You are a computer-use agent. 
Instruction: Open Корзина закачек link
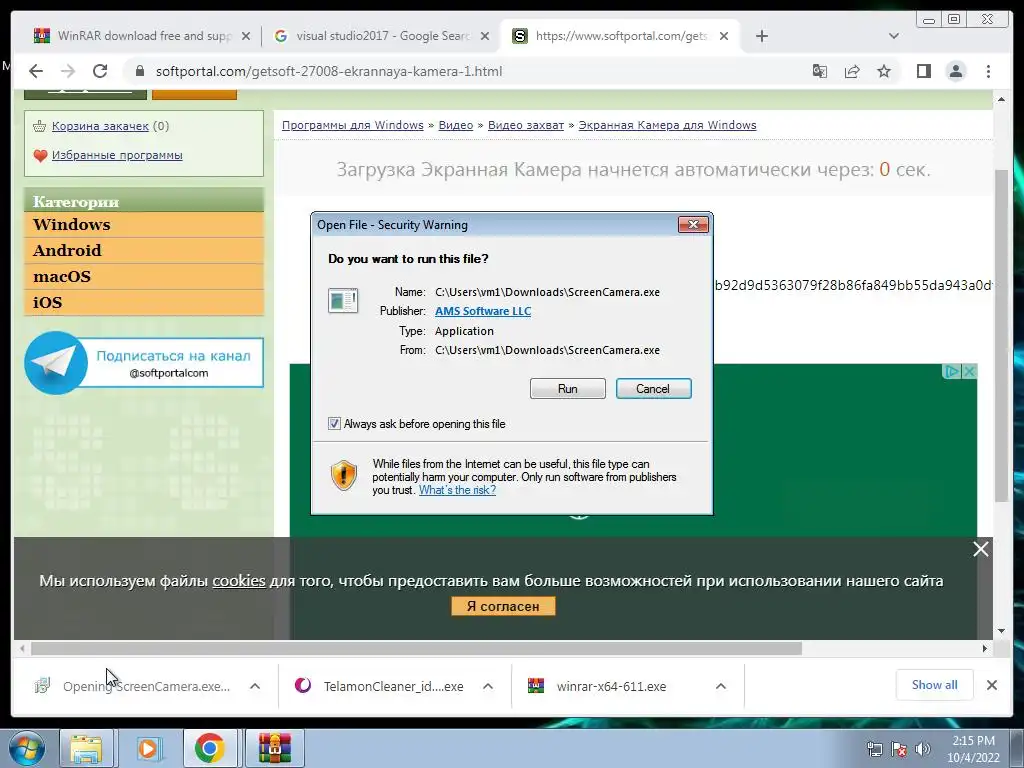click(101, 126)
